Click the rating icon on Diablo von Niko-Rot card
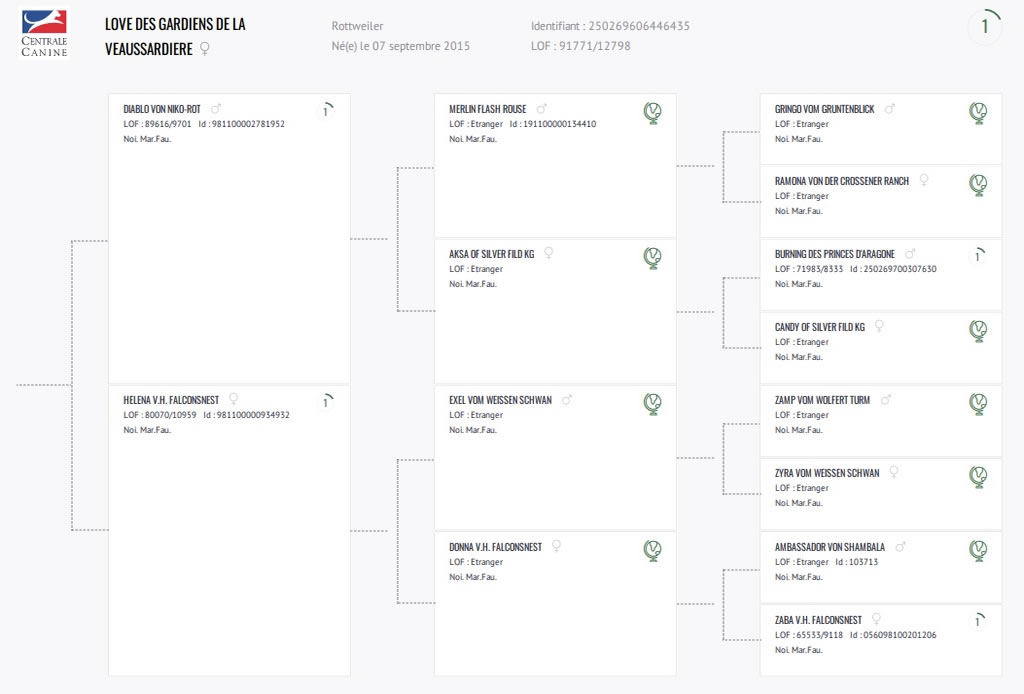The height and width of the screenshot is (694, 1024). coord(327,110)
